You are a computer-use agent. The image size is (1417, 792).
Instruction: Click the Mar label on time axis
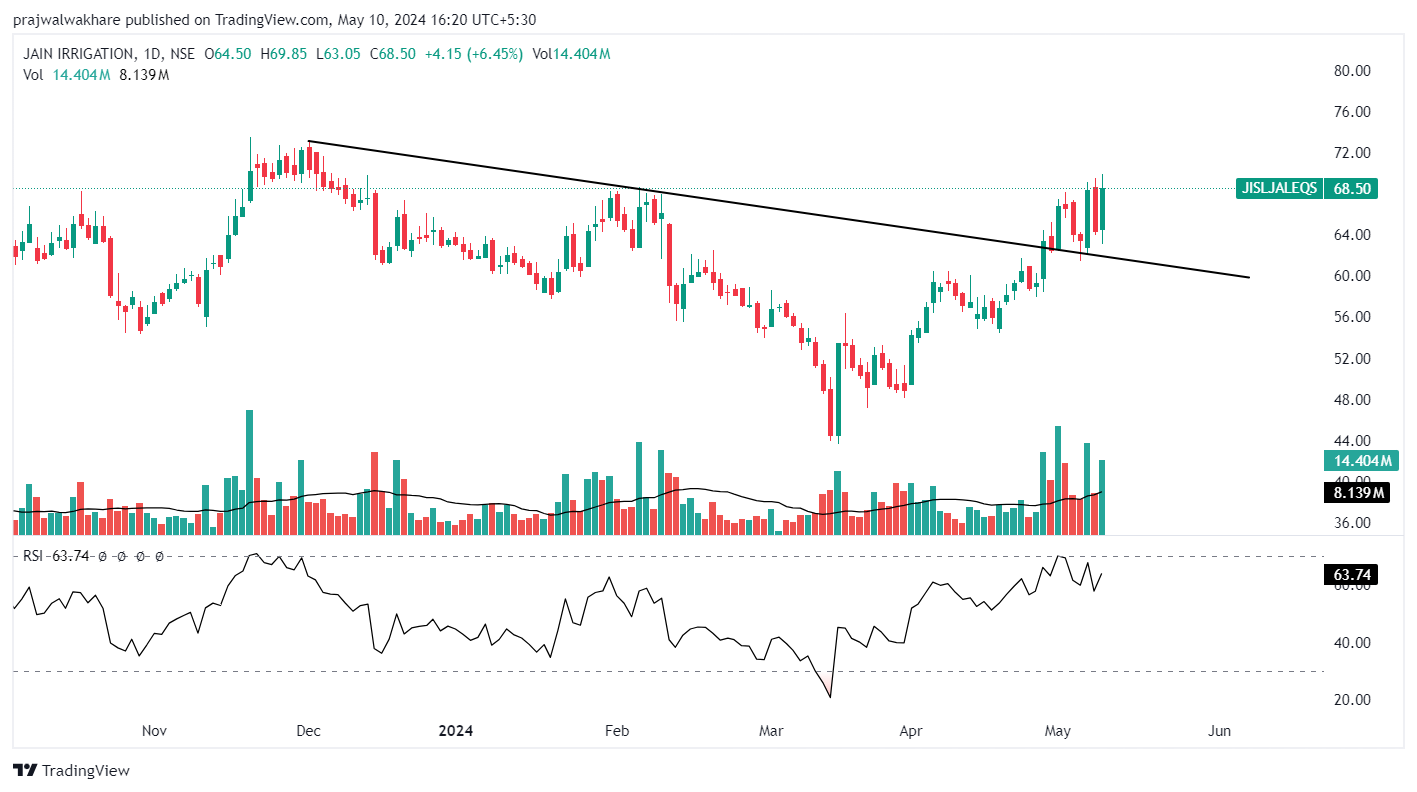click(x=771, y=731)
